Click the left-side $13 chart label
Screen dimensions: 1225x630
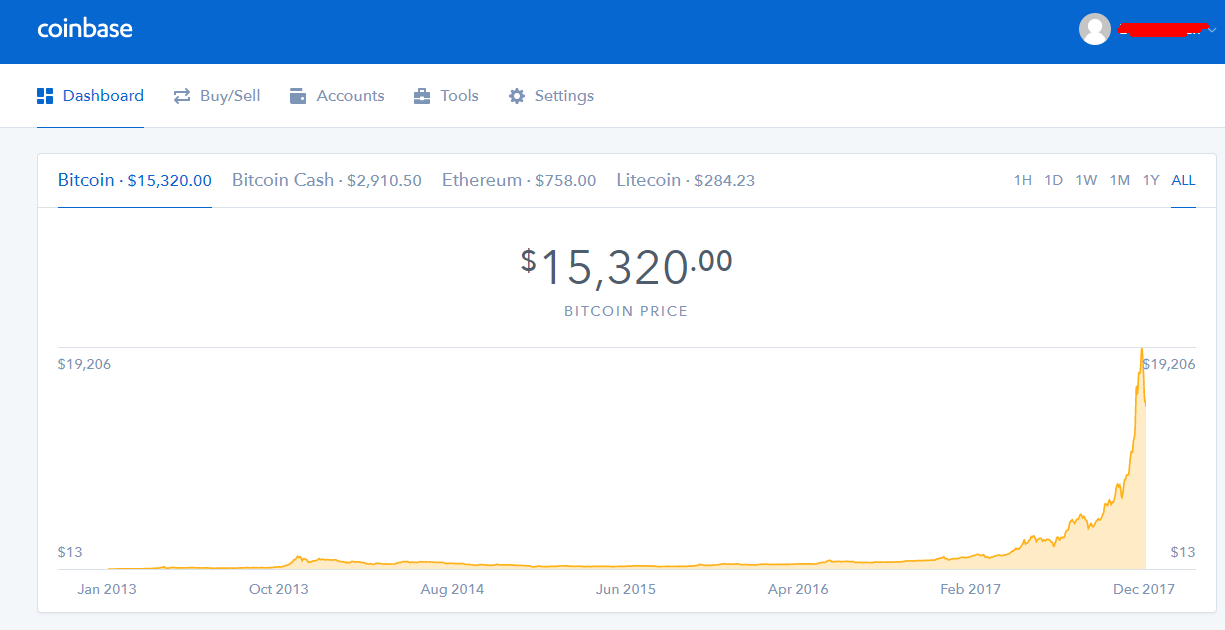click(70, 552)
